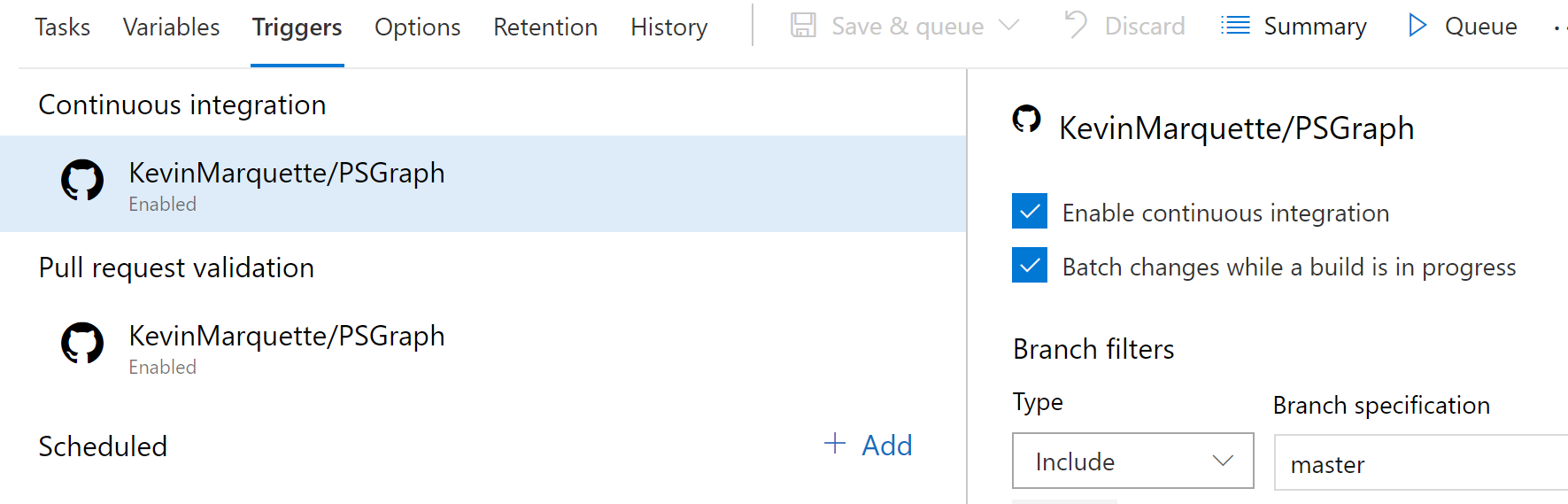Image resolution: width=1568 pixels, height=504 pixels.
Task: Click the Discard undo arrow icon
Action: tap(1076, 25)
